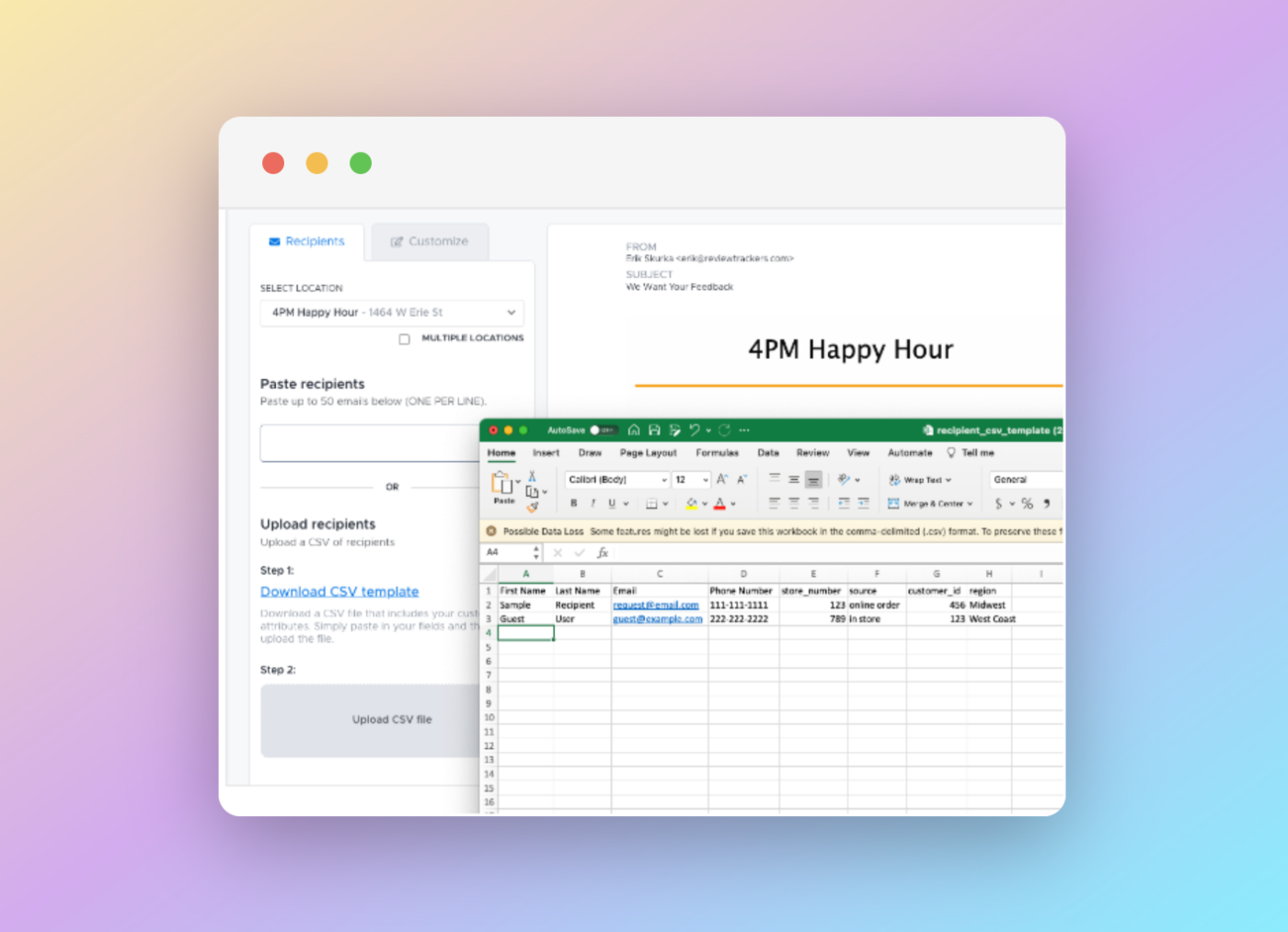Expand the Number Format dropdown showing General
Image resolution: width=1288 pixels, height=932 pixels.
click(x=1021, y=479)
